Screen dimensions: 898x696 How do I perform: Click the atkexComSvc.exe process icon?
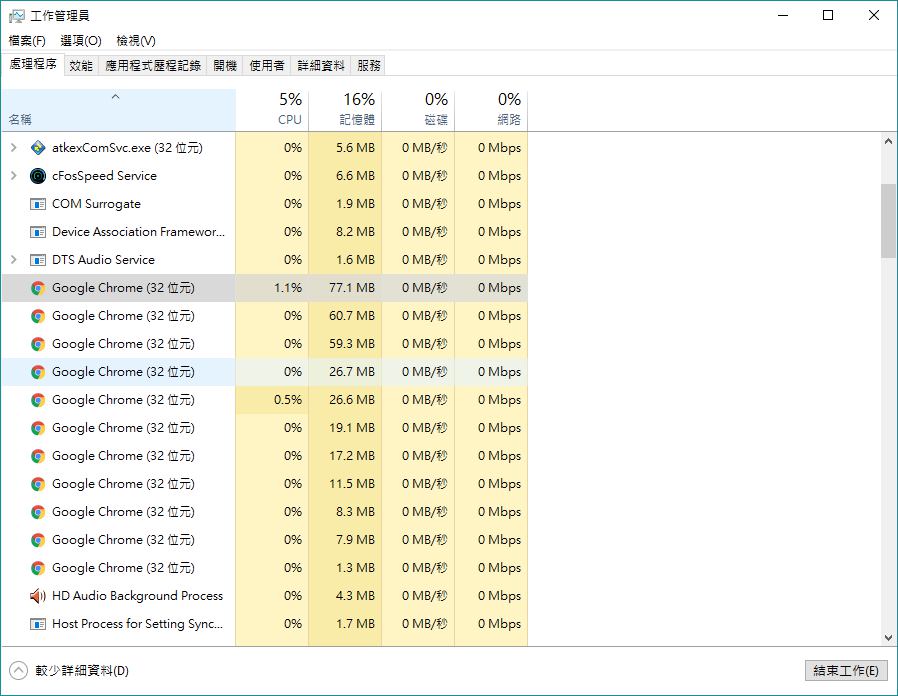[38, 148]
